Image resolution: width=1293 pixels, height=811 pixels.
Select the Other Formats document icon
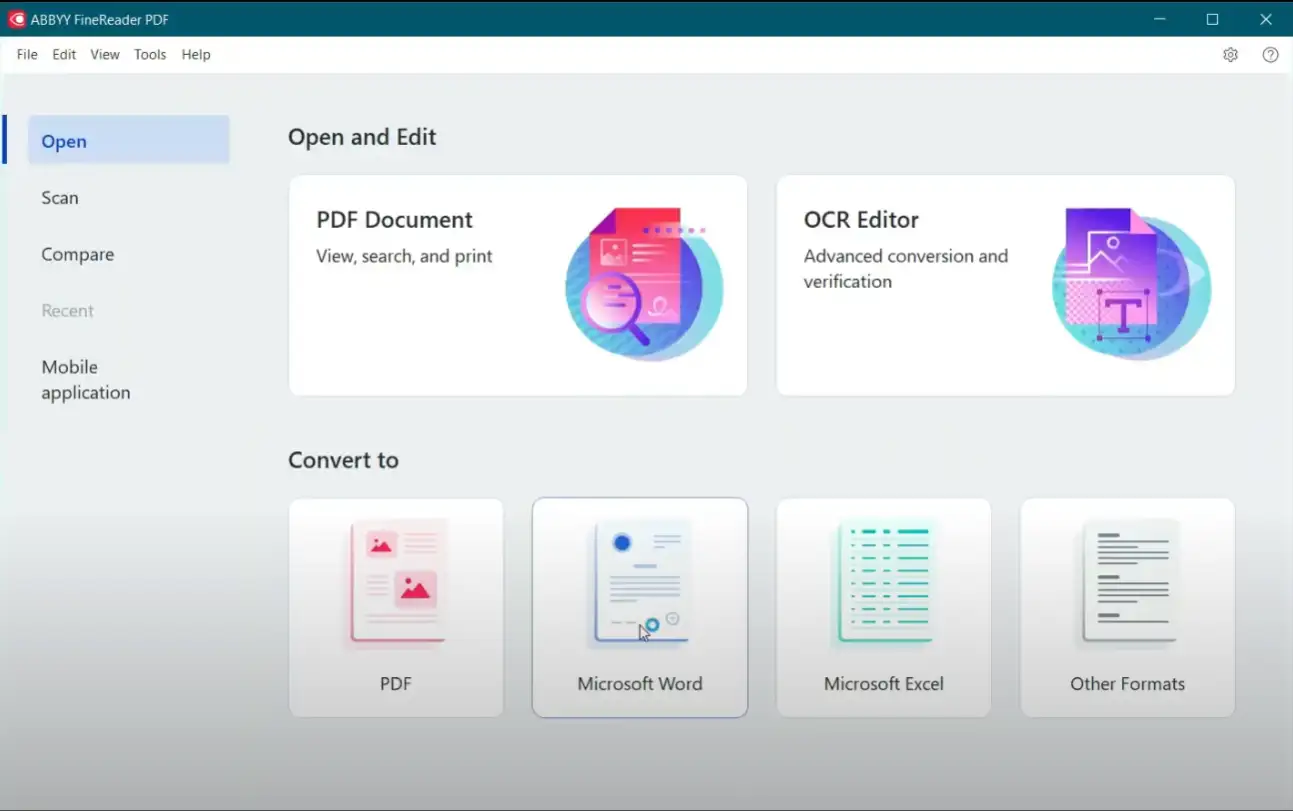[1128, 583]
